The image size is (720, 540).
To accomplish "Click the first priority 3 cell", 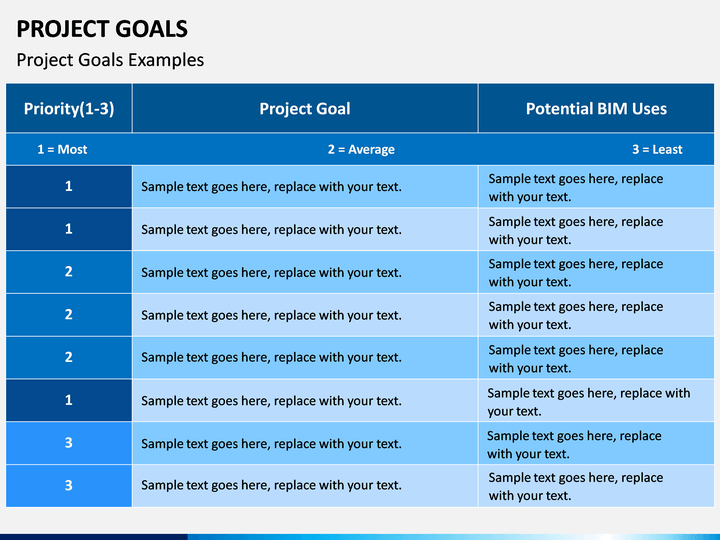I will pyautogui.click(x=69, y=443).
